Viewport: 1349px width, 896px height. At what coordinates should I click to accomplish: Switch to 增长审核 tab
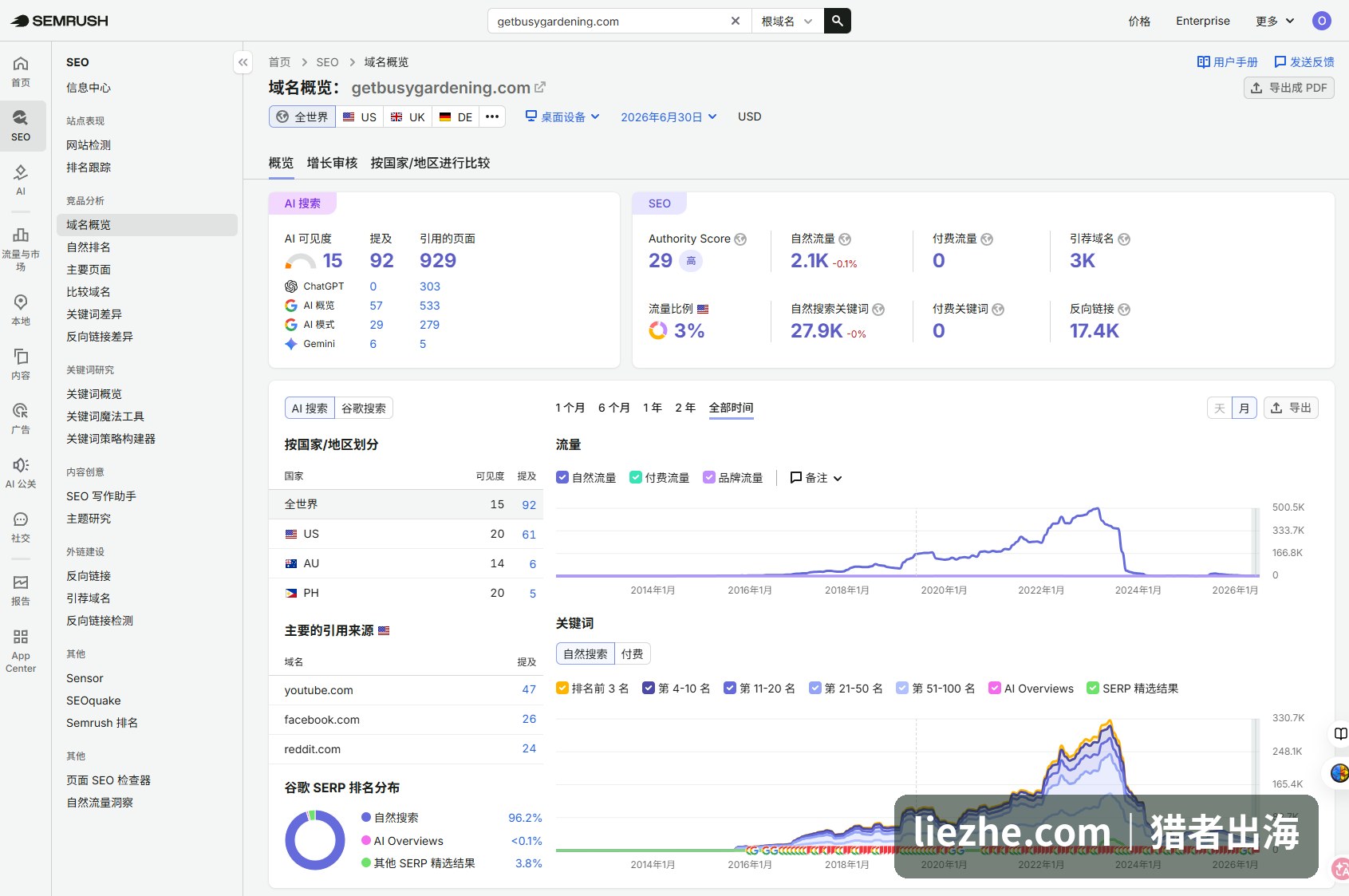click(332, 163)
